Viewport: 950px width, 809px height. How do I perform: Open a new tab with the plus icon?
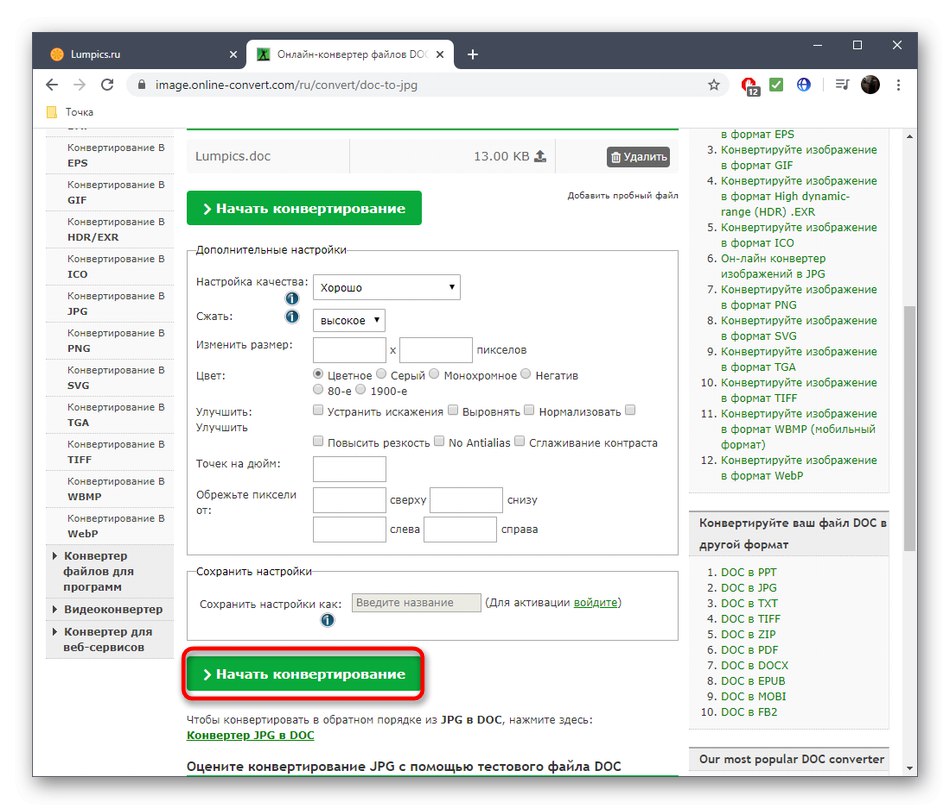(473, 55)
